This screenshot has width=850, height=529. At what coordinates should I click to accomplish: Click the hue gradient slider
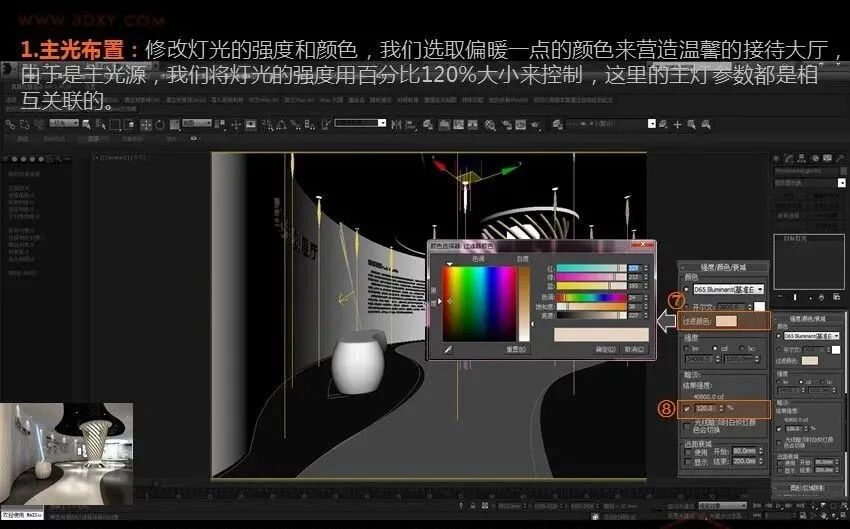coord(592,298)
